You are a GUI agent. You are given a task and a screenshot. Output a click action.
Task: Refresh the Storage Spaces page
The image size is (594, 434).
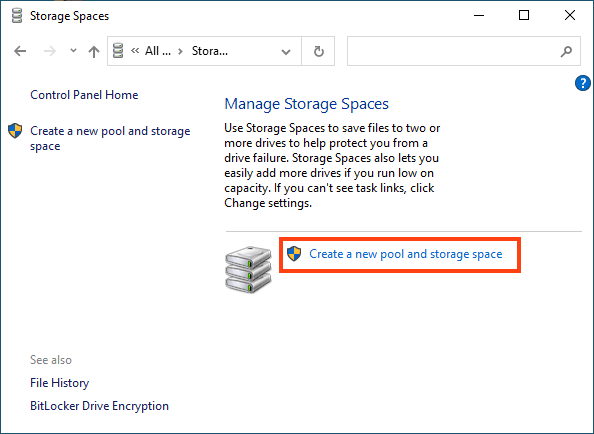point(319,51)
